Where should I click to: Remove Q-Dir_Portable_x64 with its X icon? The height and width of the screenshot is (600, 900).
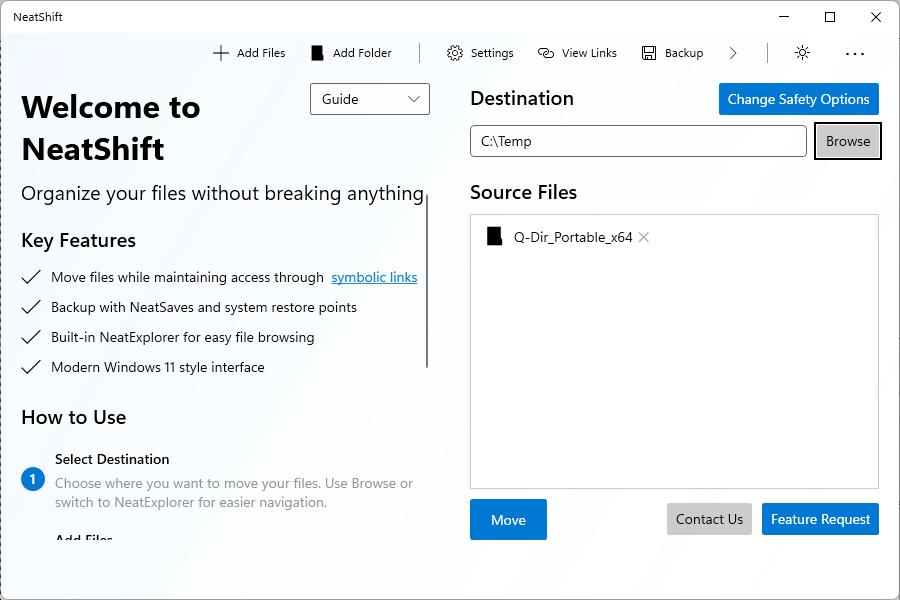click(x=644, y=237)
